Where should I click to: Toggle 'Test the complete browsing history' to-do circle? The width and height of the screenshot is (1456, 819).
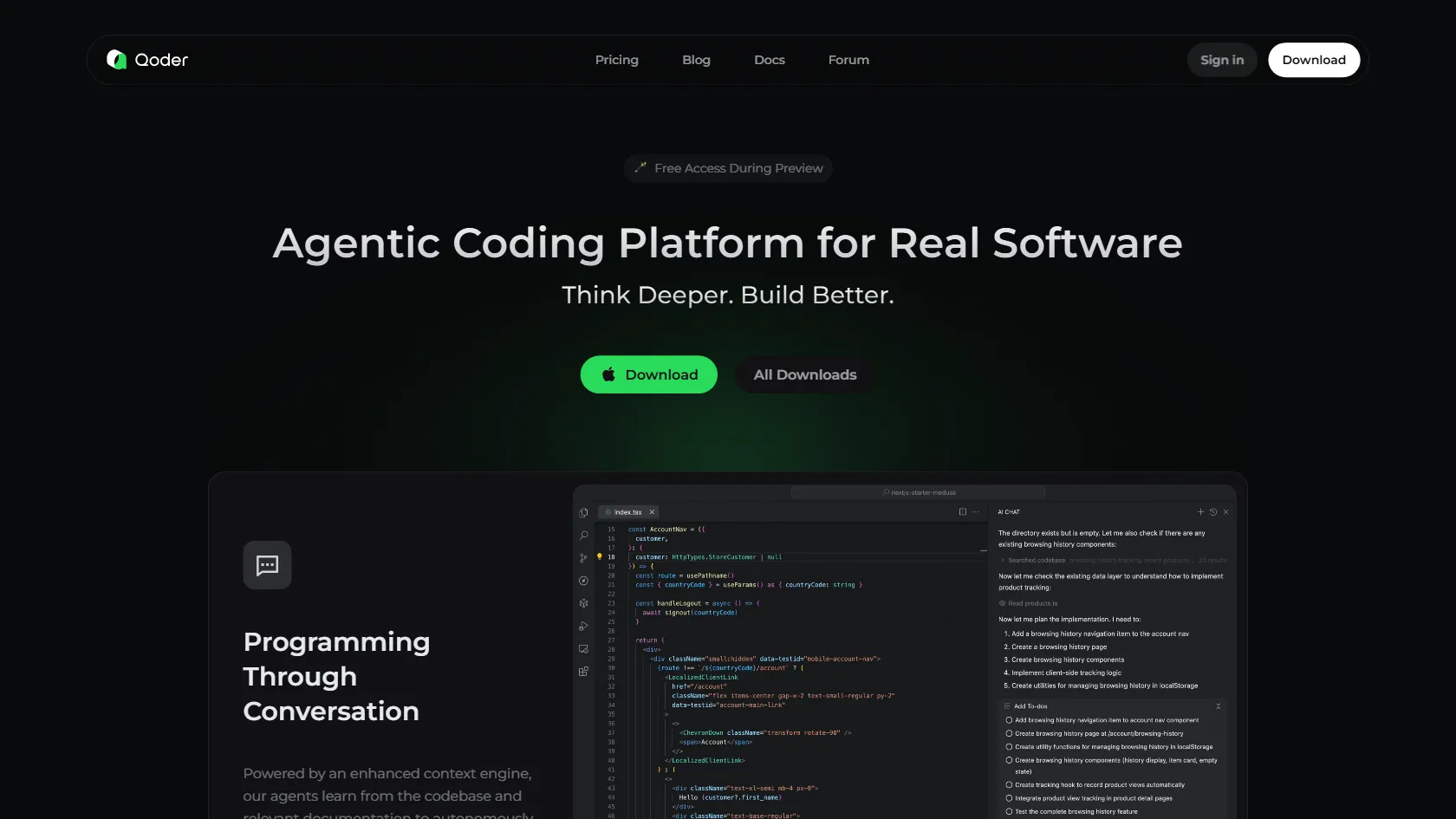coord(1009,812)
